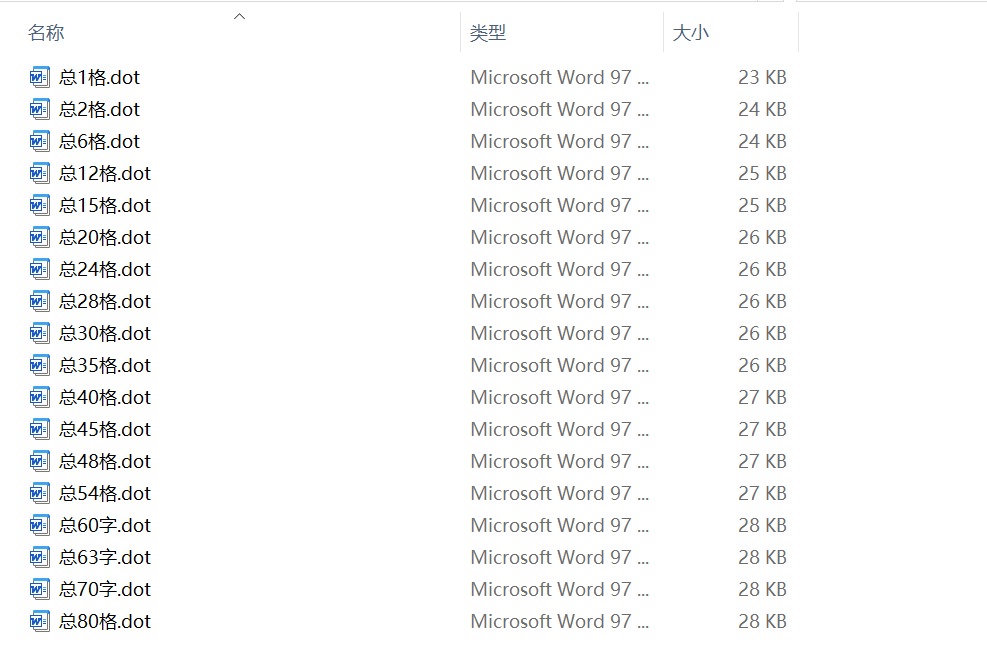Click the type cell of 总1格.dot
Viewport: 987px width, 650px height.
point(560,77)
